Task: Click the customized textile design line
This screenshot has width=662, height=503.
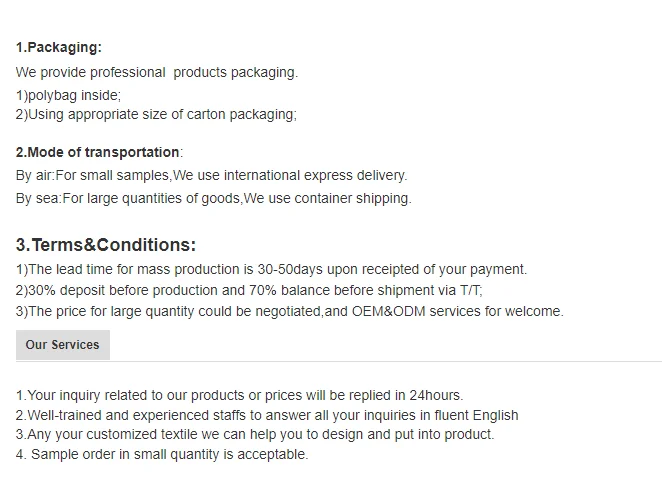Action: pyautogui.click(x=255, y=434)
